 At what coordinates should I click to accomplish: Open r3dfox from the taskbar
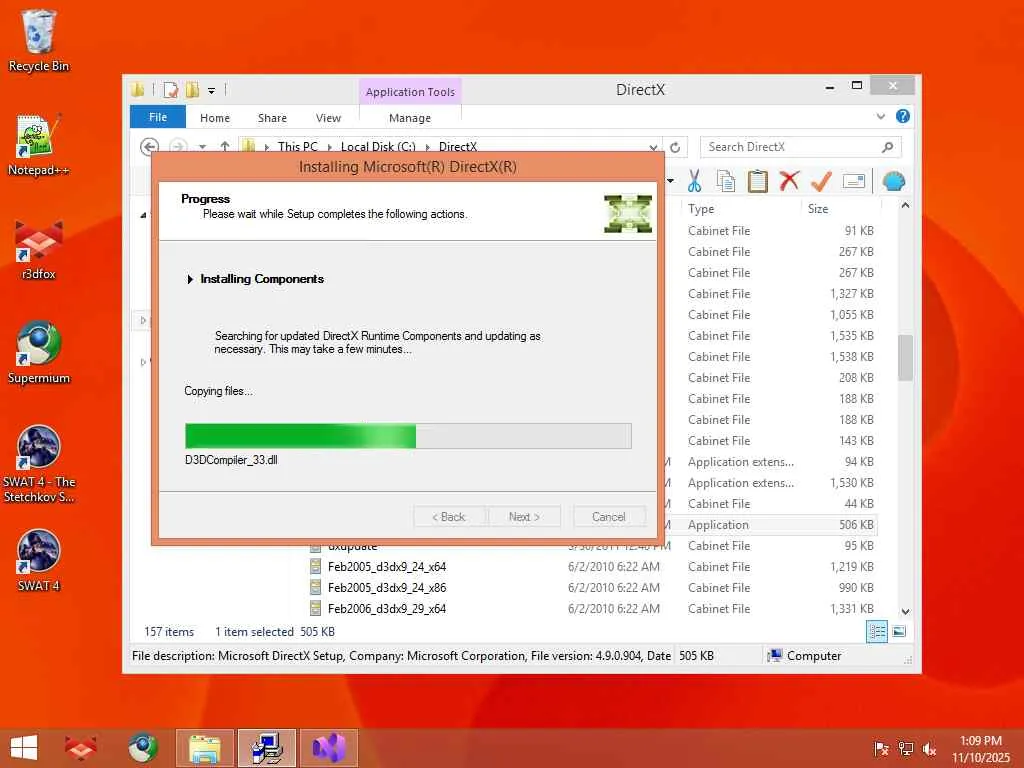coord(80,748)
